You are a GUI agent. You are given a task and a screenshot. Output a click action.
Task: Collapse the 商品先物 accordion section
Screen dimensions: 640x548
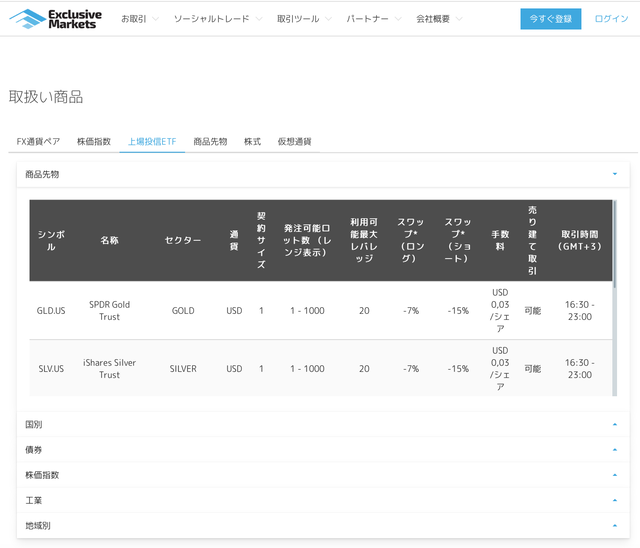point(323,175)
